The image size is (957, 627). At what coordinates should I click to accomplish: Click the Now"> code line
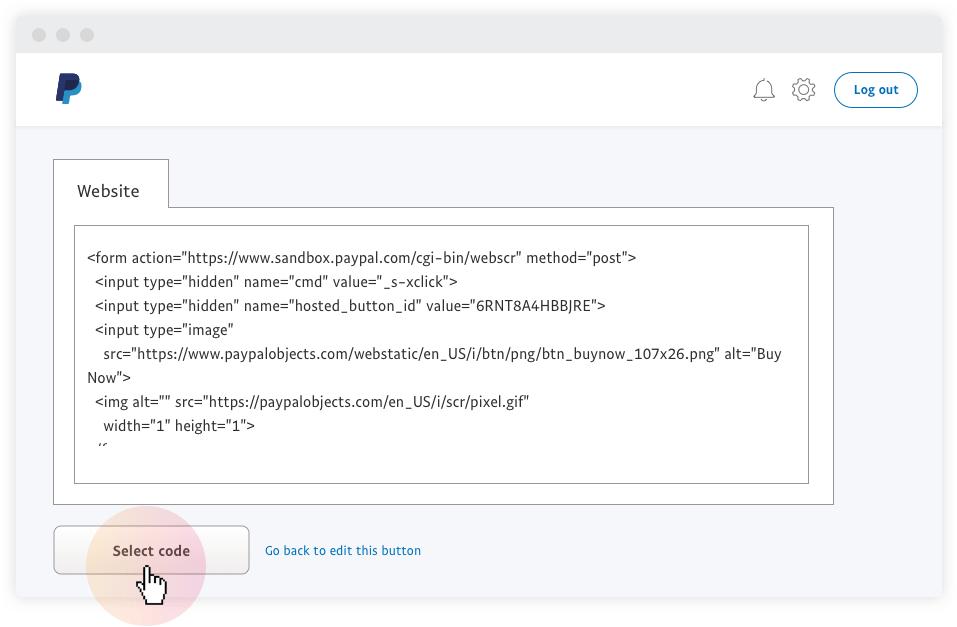(x=109, y=378)
